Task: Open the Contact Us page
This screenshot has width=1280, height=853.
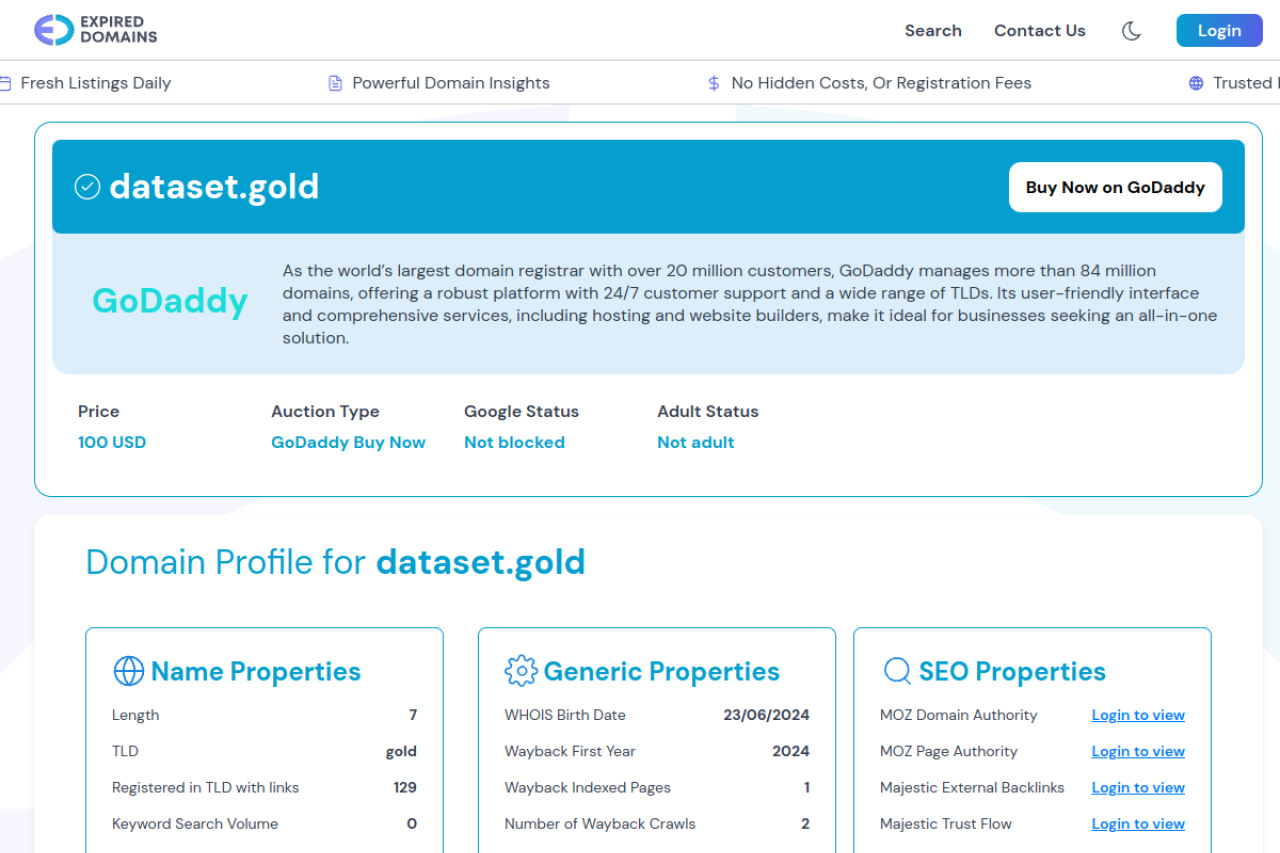Action: tap(1039, 31)
